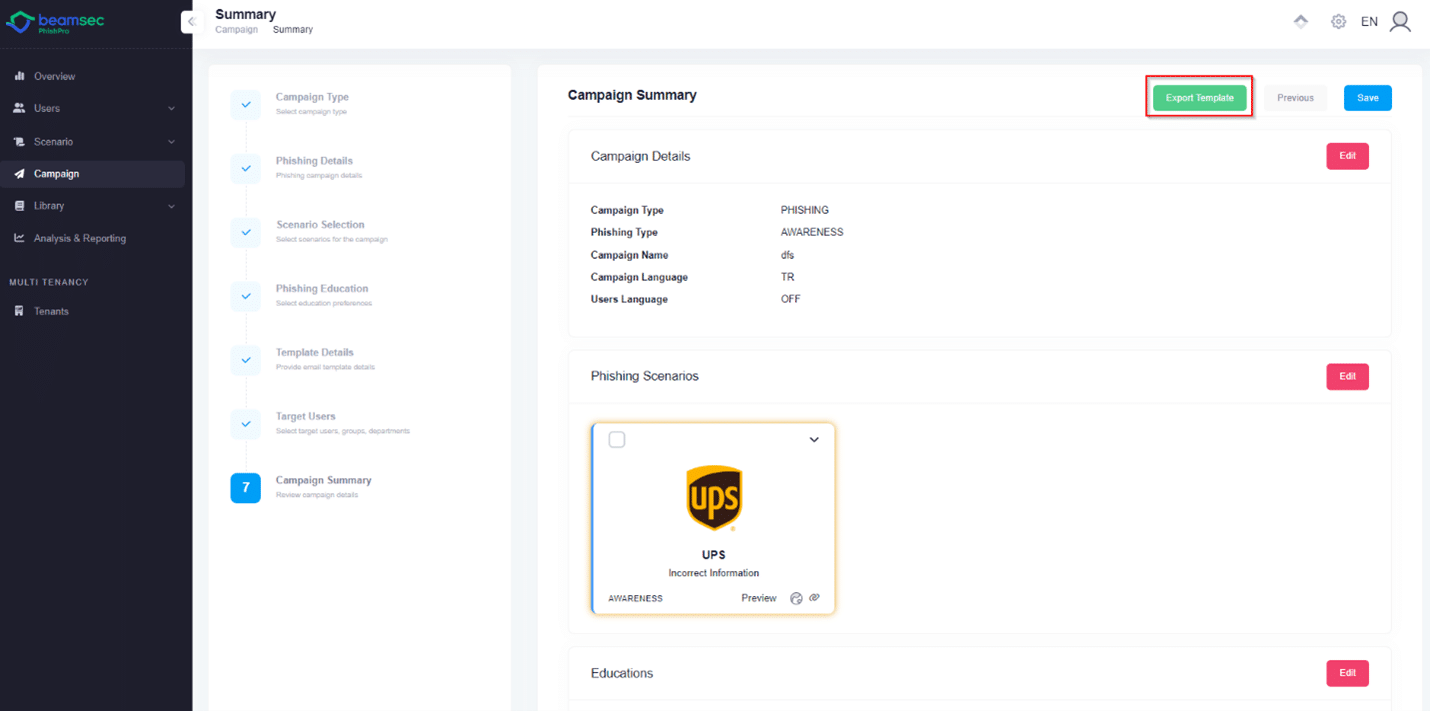Go to the Scenario Selection step
Screen dimensions: 1430x711
pyautogui.click(x=320, y=225)
